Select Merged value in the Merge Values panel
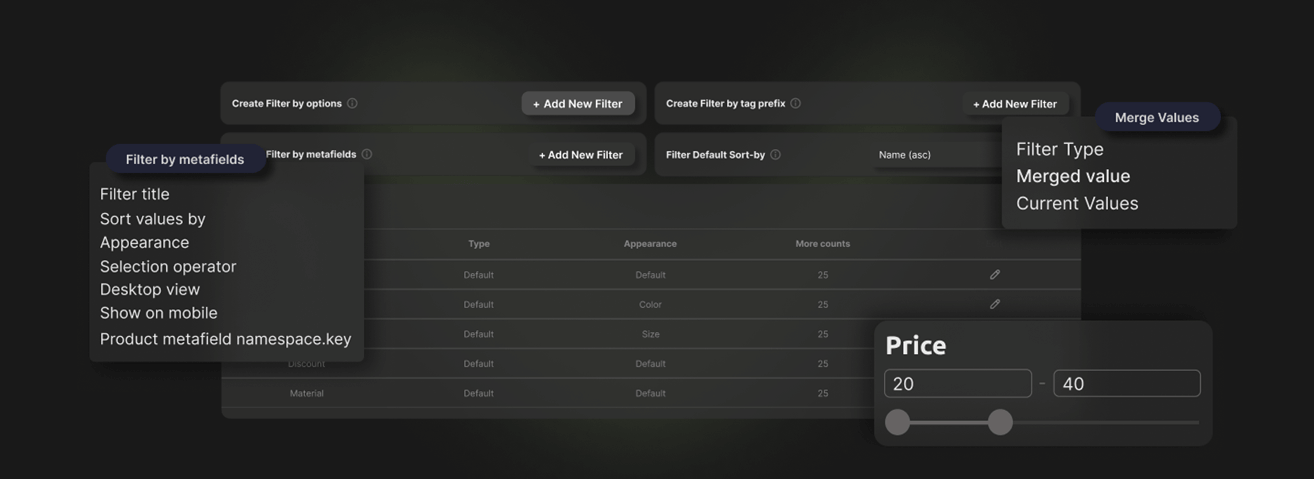The height and width of the screenshot is (479, 1314). pyautogui.click(x=1073, y=176)
